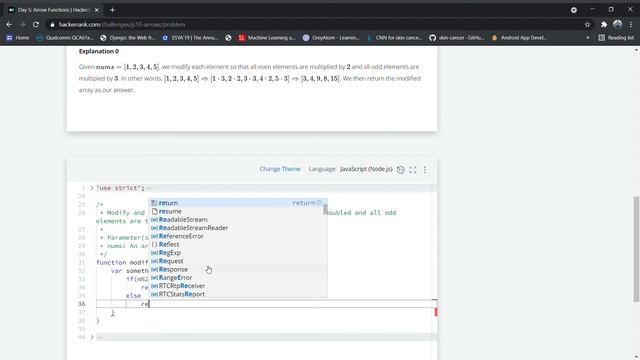Open the Chrome profile avatar
This screenshot has width=640, height=360.
[x=618, y=24]
